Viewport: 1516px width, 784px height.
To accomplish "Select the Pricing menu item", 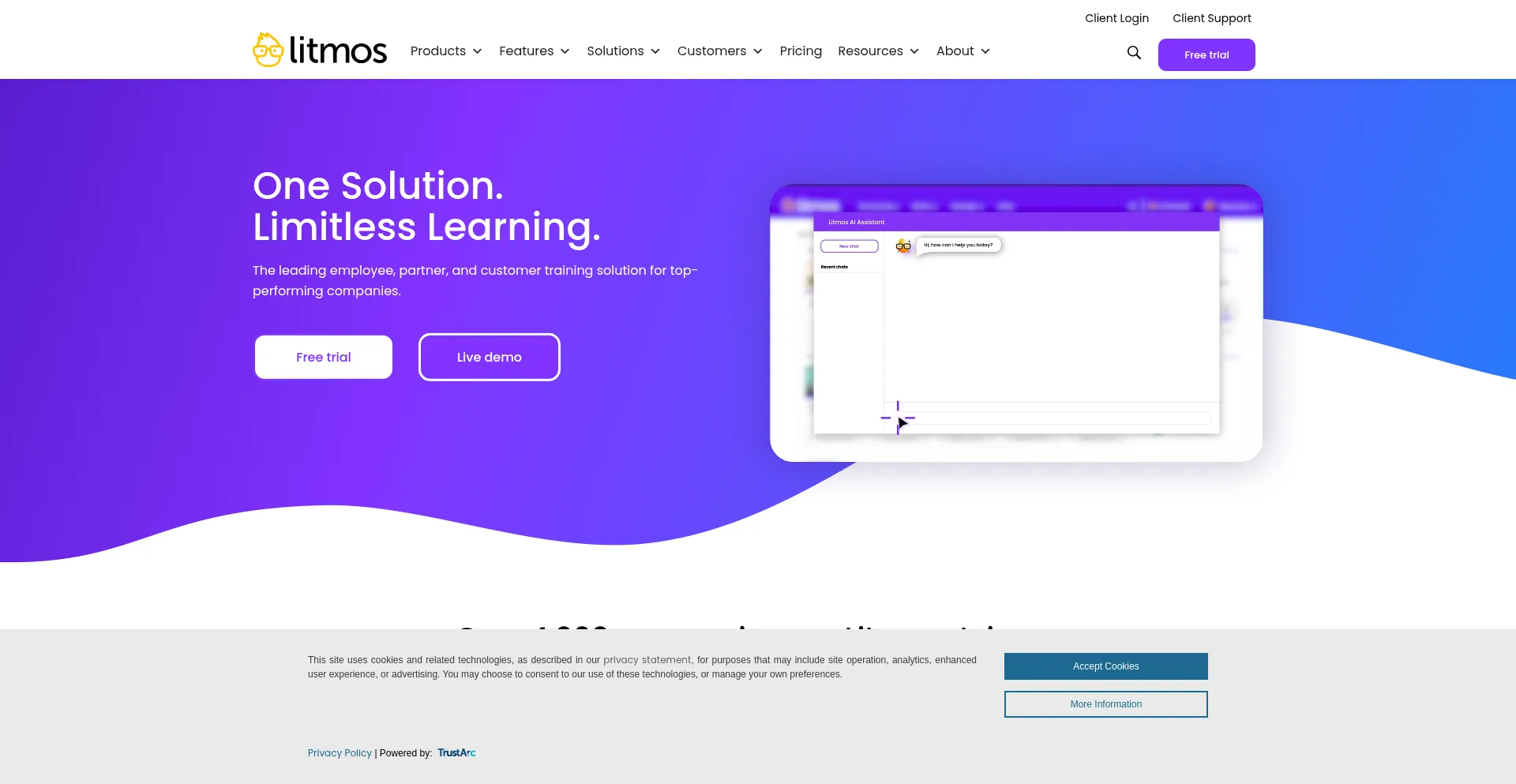I will (801, 51).
